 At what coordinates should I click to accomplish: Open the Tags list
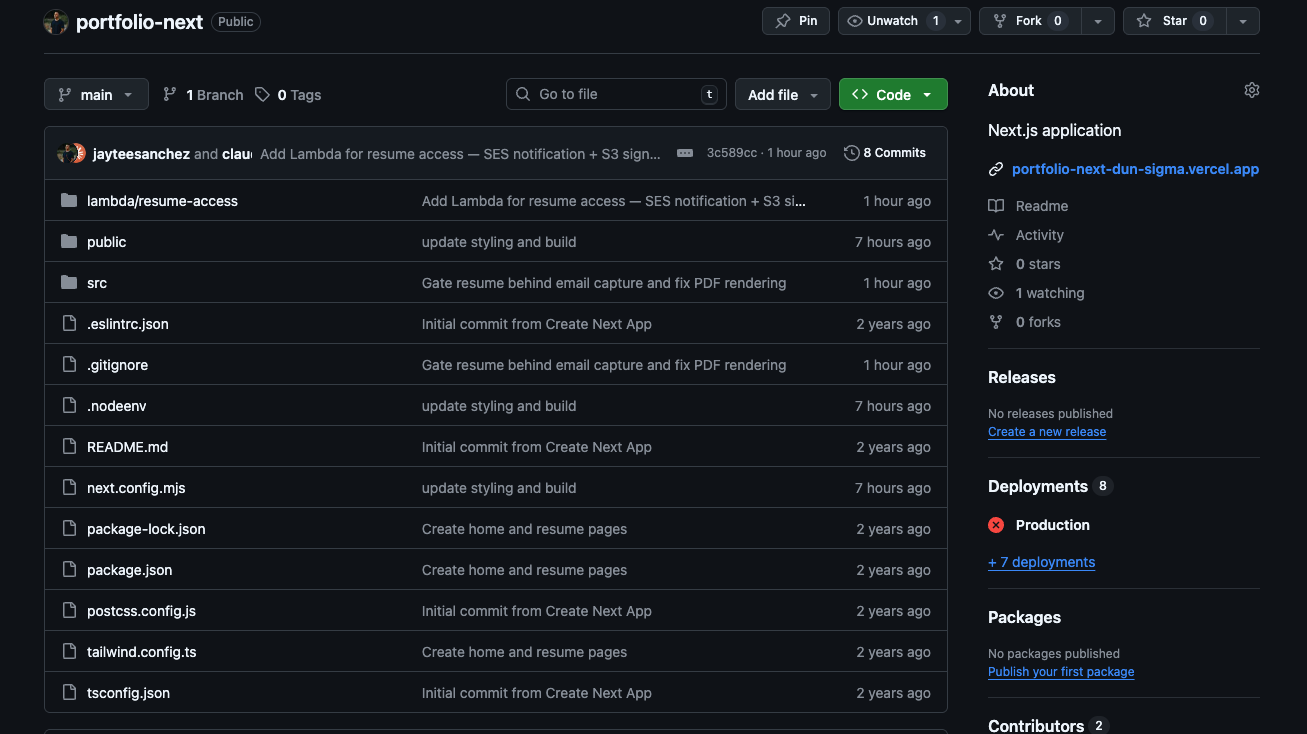[x=288, y=95]
